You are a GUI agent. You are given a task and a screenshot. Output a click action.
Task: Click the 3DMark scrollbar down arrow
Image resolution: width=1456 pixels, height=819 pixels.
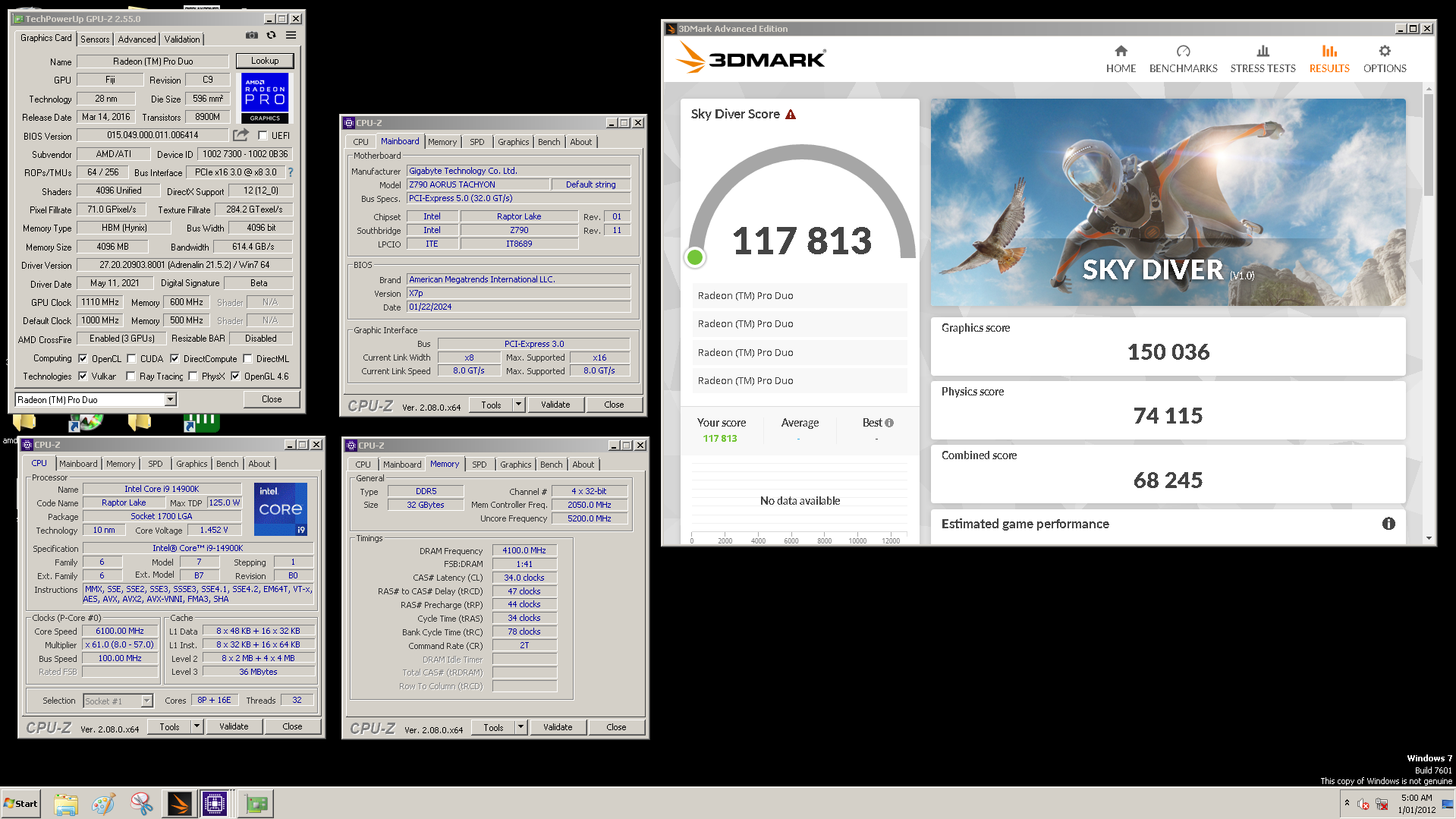tap(1429, 538)
